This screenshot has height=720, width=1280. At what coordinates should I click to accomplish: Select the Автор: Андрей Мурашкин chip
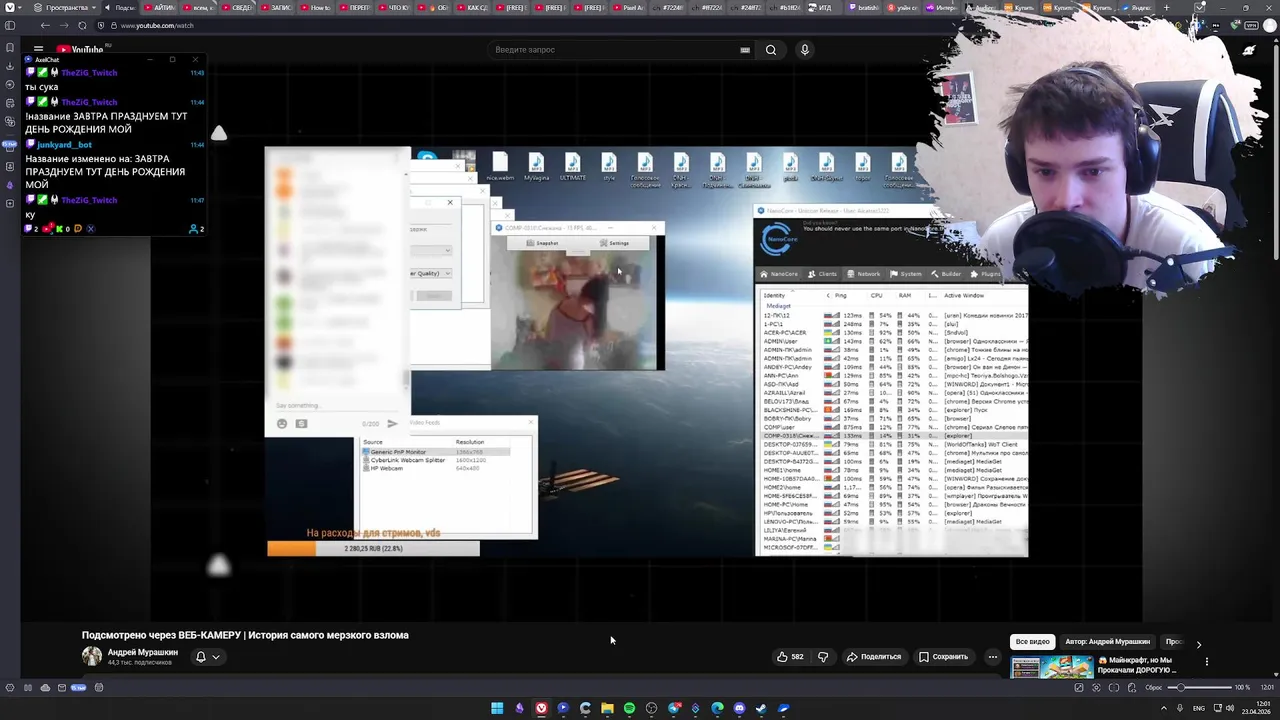[1107, 642]
